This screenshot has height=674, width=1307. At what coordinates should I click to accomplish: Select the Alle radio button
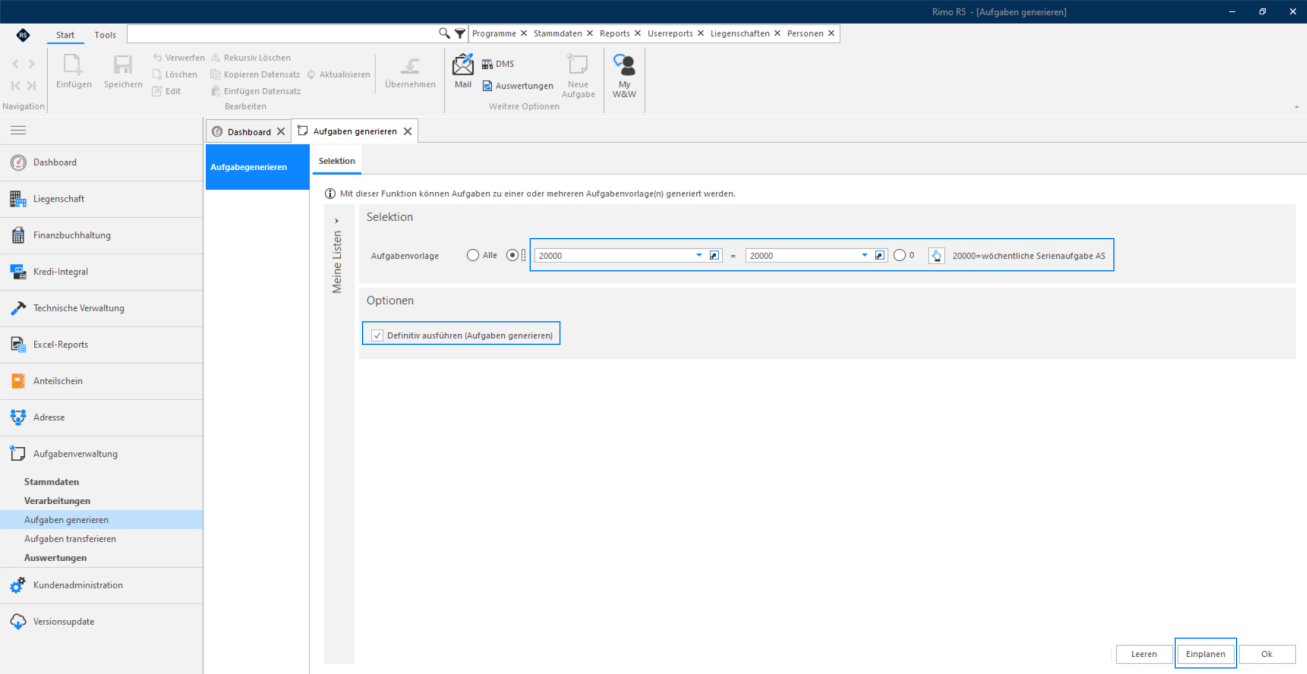(473, 255)
